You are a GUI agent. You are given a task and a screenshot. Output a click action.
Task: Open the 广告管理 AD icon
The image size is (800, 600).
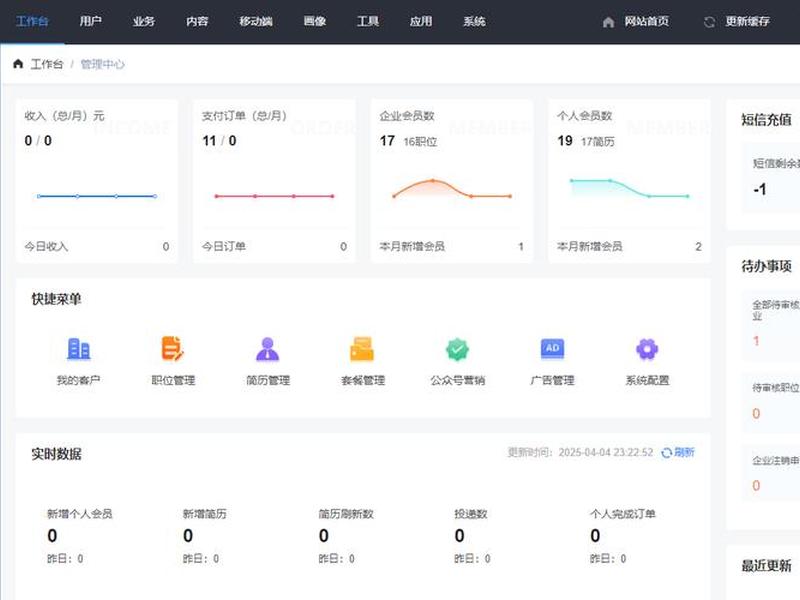553,349
